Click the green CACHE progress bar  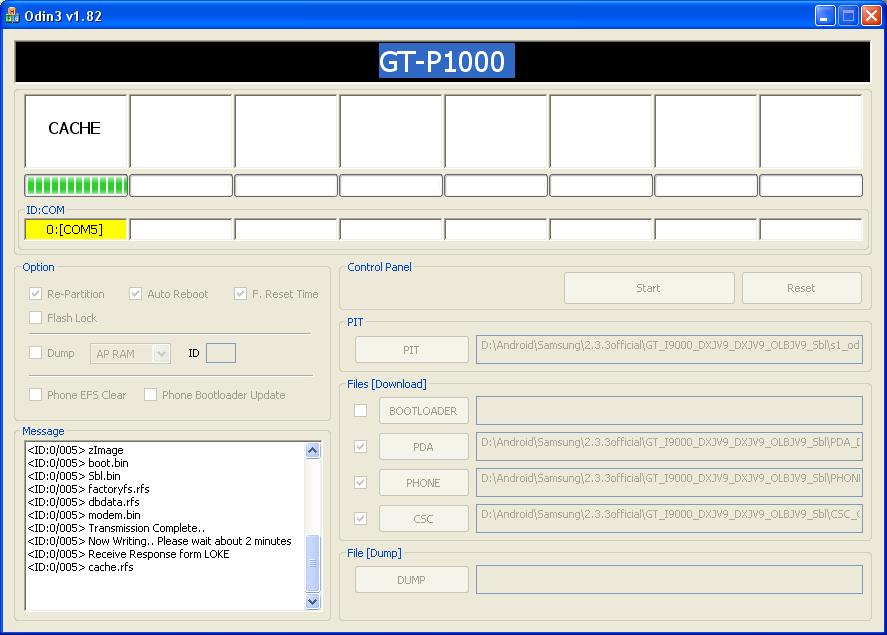point(76,185)
